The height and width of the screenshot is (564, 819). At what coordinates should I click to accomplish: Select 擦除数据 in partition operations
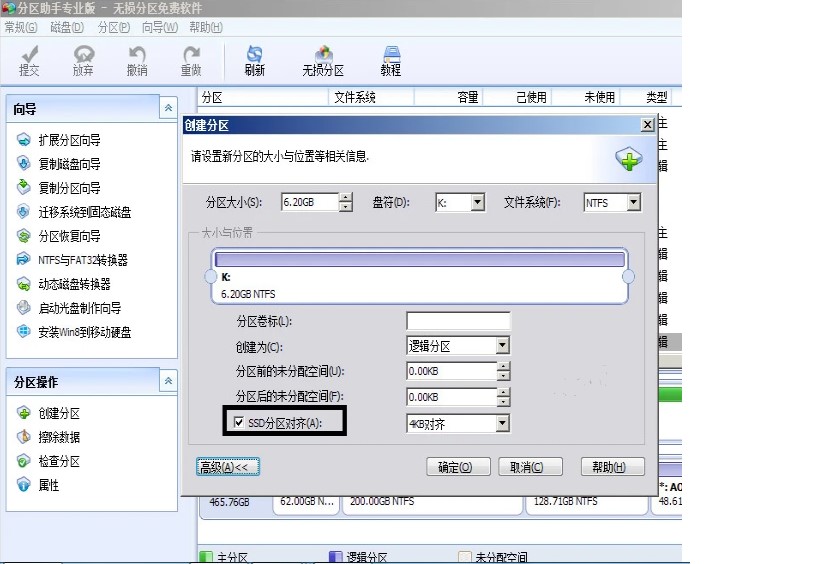[49, 437]
